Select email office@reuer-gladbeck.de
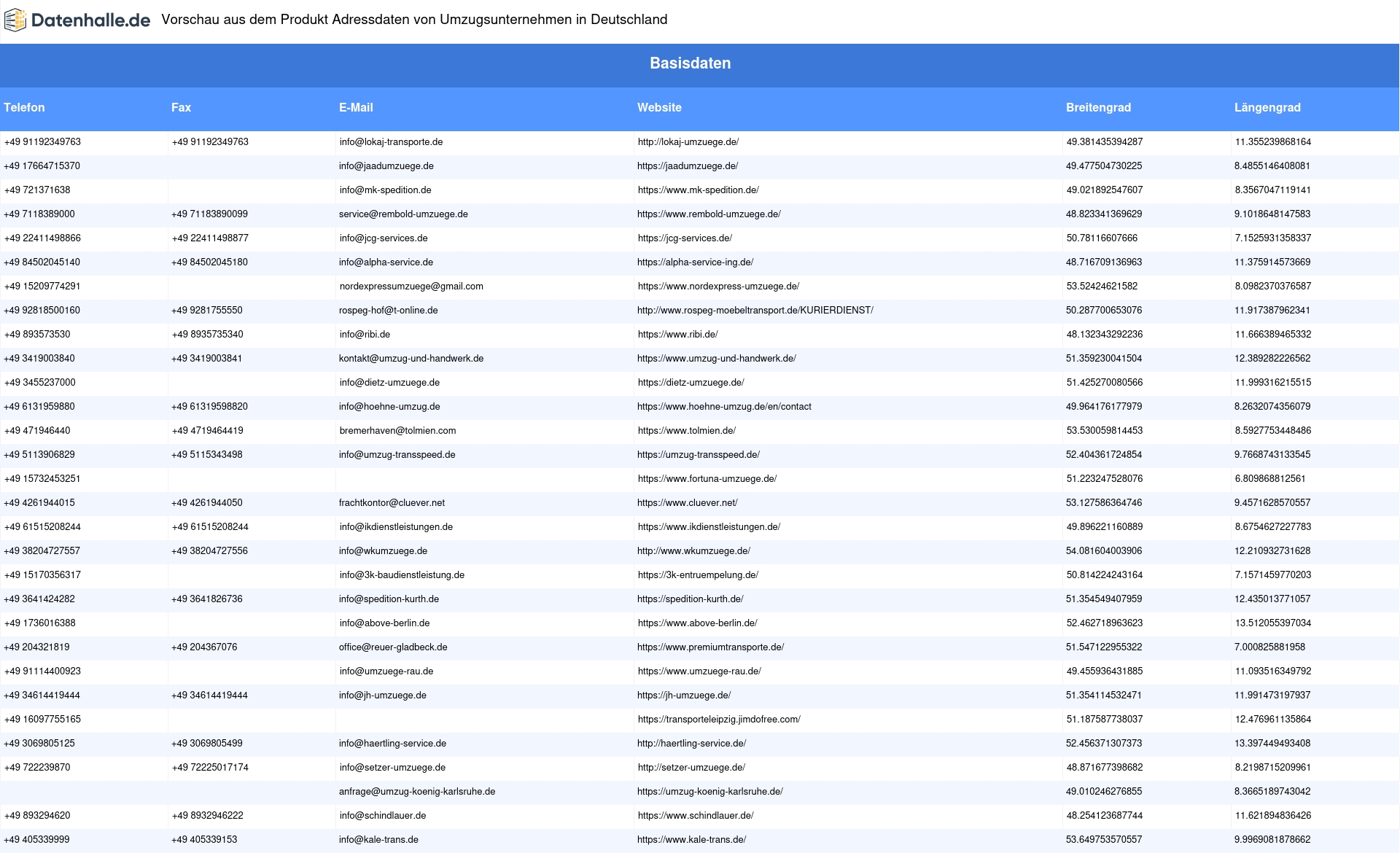The height and width of the screenshot is (853, 1400). (x=393, y=647)
